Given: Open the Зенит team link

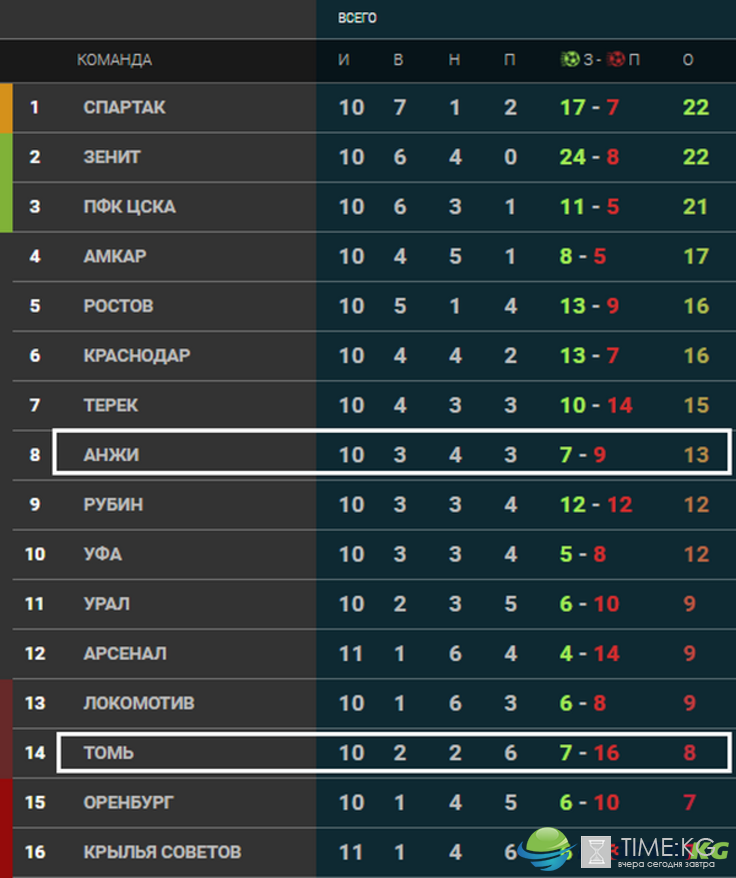Looking at the screenshot, I should (x=112, y=157).
